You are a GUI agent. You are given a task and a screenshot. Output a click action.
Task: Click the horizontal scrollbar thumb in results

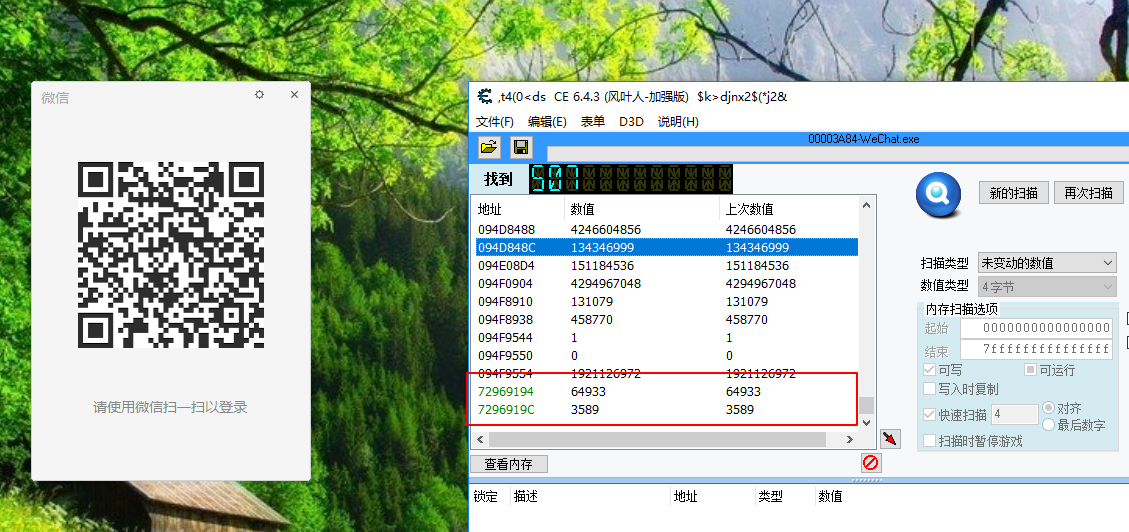[x=657, y=438]
